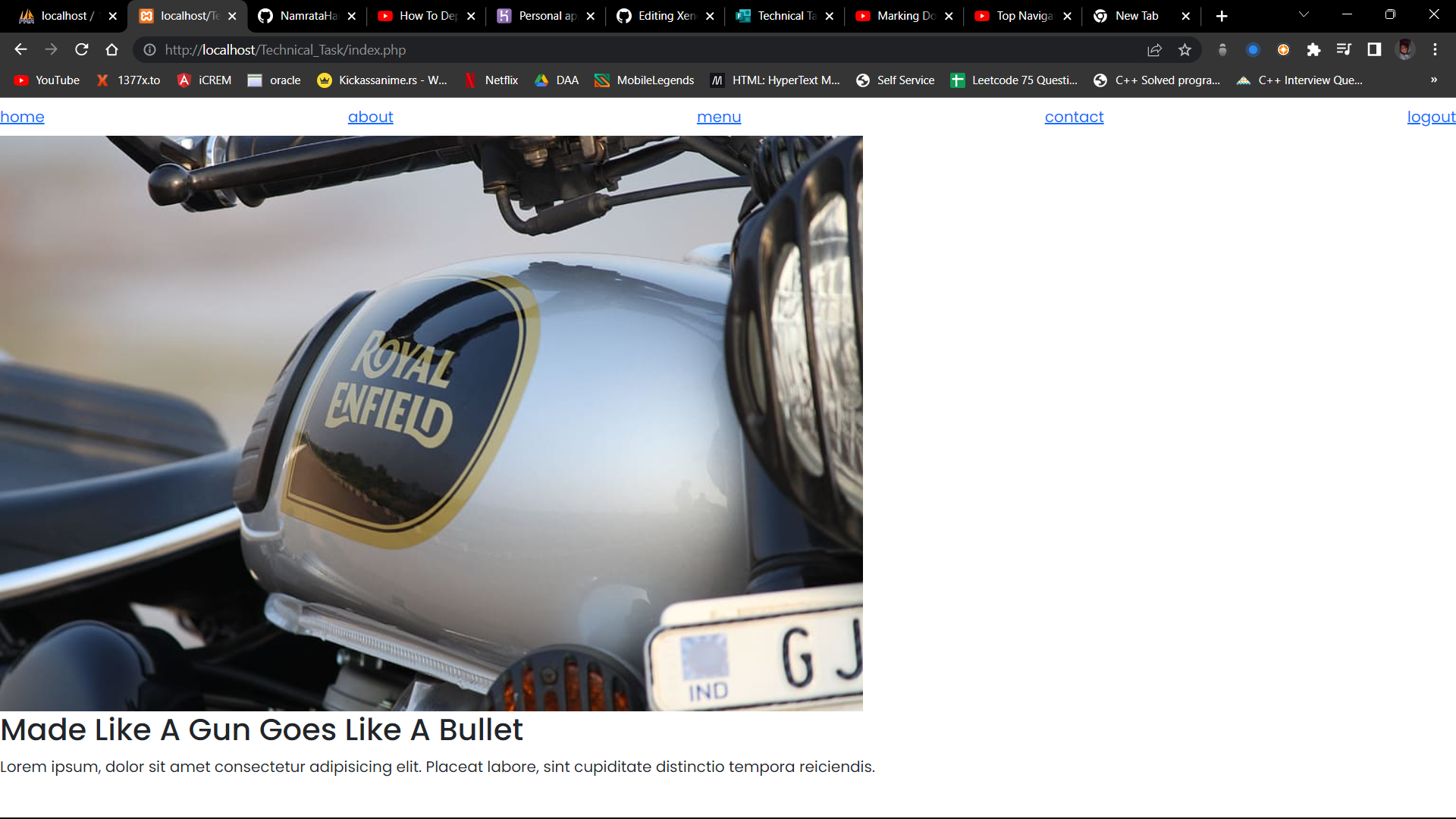Viewport: 1456px width, 819px height.
Task: Open the tab search dropdown arrow
Action: [1304, 15]
